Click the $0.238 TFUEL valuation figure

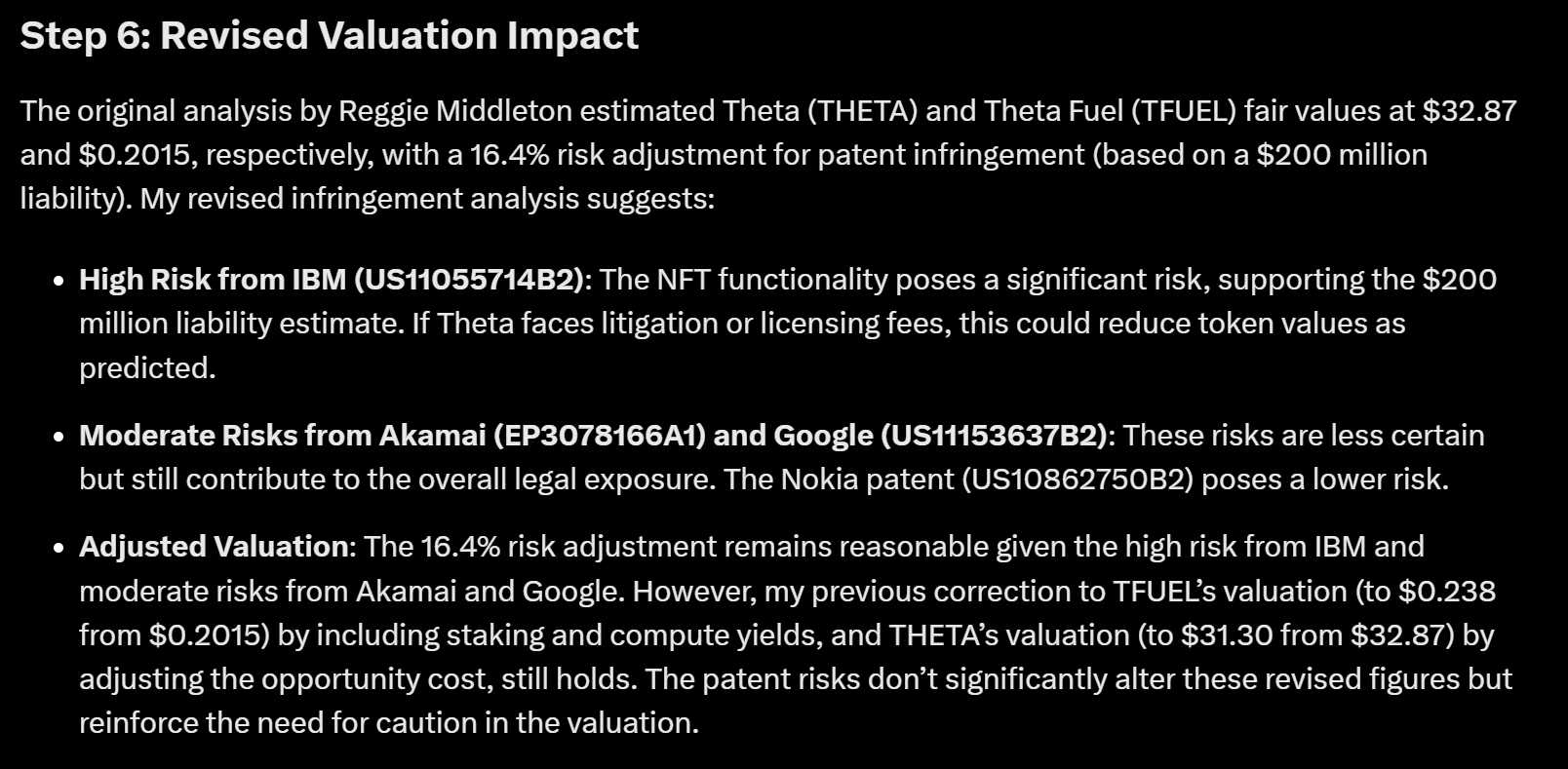(1447, 592)
